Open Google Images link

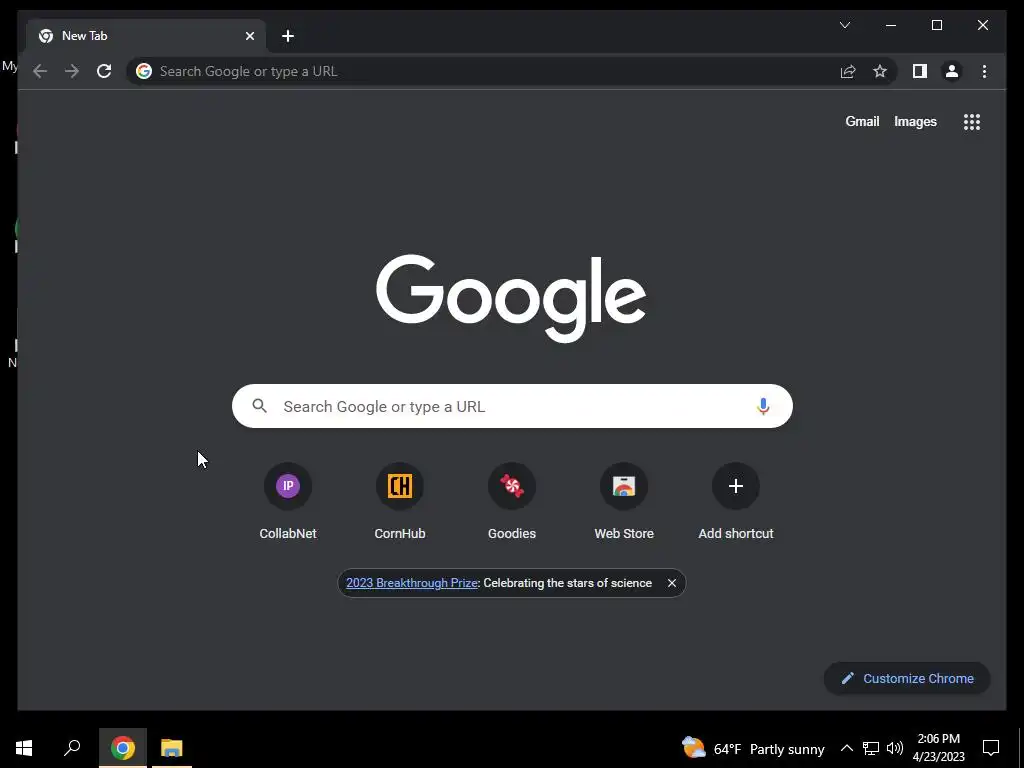pyautogui.click(x=915, y=121)
